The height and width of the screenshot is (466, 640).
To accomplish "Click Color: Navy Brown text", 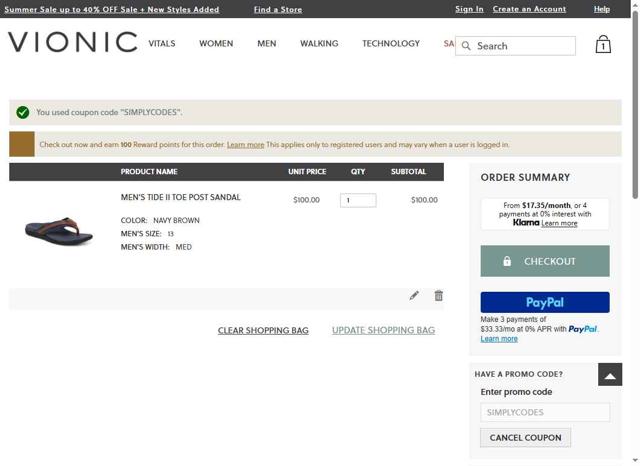I will click(160, 220).
